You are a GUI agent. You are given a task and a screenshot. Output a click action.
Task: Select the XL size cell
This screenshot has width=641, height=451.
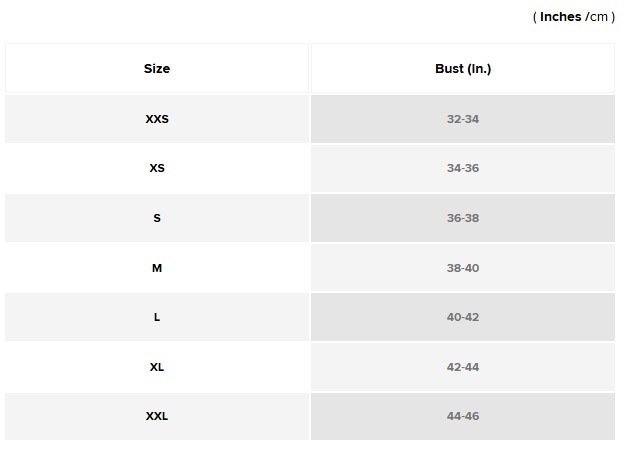point(157,367)
